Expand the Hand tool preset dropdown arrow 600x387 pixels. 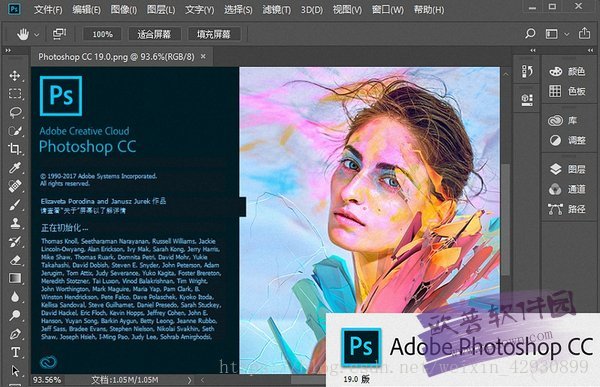point(37,34)
